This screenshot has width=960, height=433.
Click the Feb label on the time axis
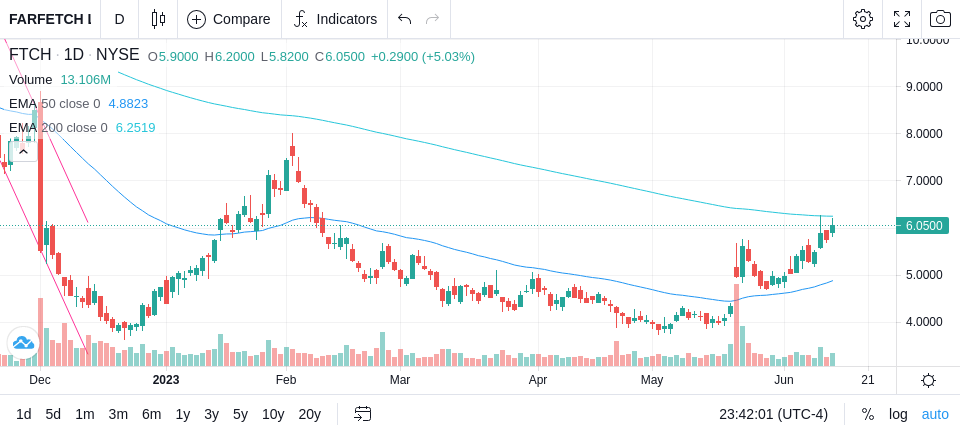286,380
